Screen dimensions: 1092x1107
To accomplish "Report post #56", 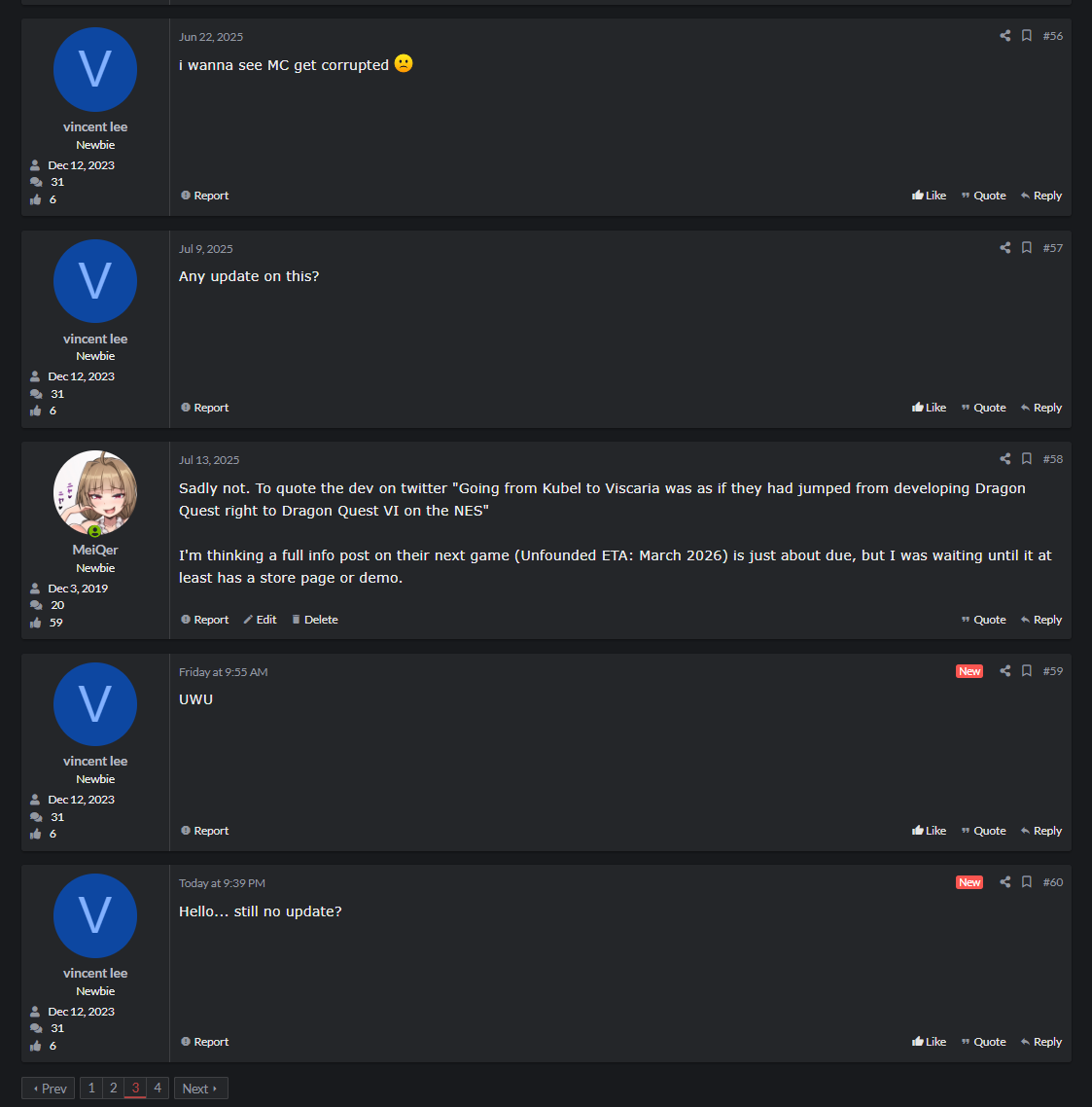I will pyautogui.click(x=205, y=196).
